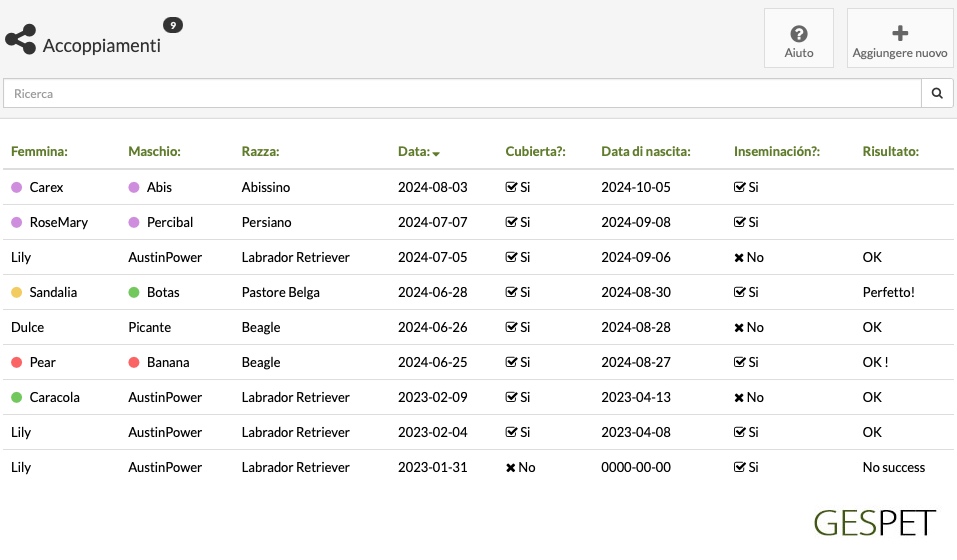This screenshot has height=560, width=957.
Task: Click the magnifier search button
Action: point(937,93)
